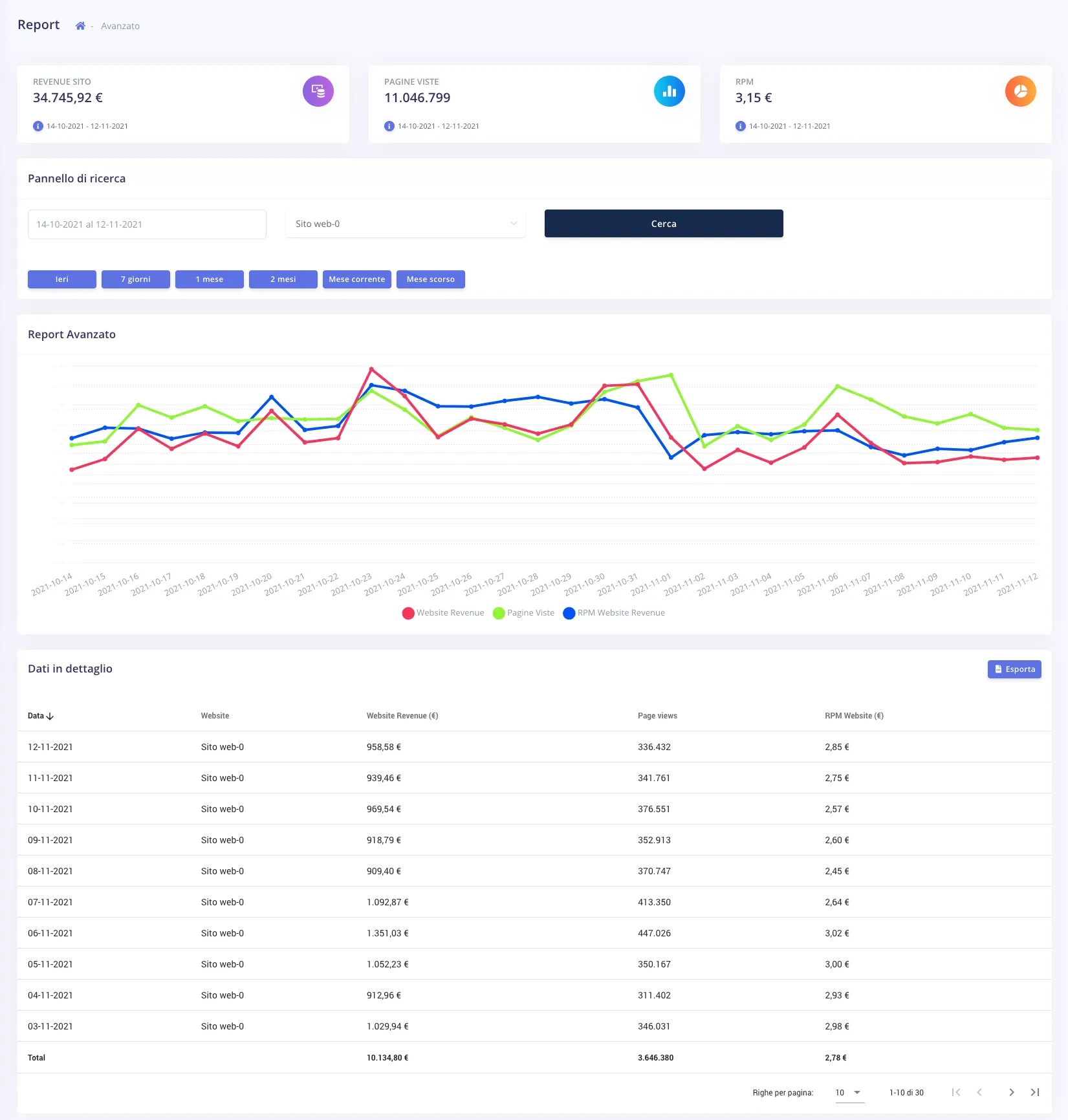Click the 03-11-2021 date cell
The image size is (1068, 1120).
click(50, 1026)
